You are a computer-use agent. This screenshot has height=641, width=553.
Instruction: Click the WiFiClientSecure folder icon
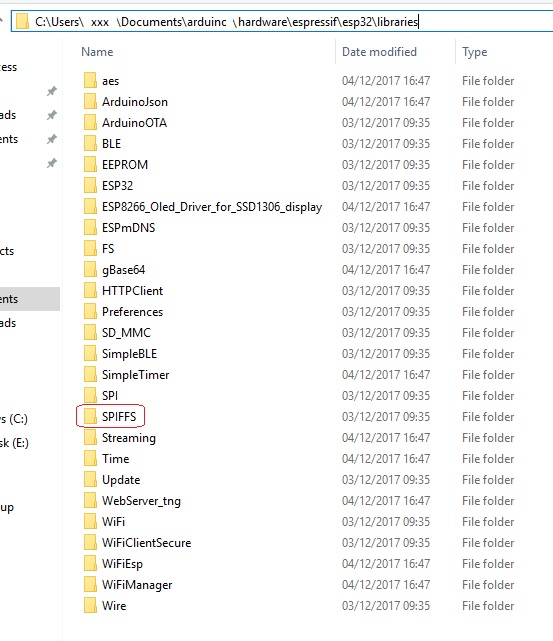click(x=90, y=542)
